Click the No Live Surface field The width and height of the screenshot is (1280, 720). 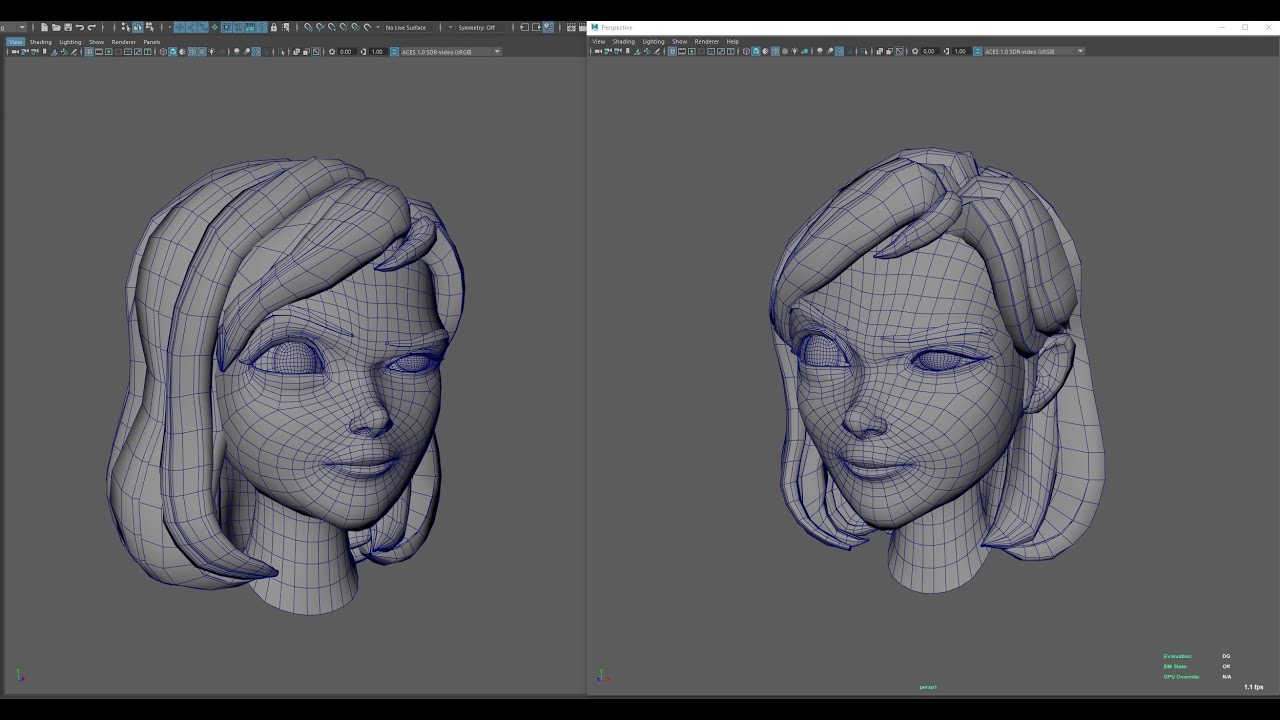[x=406, y=27]
